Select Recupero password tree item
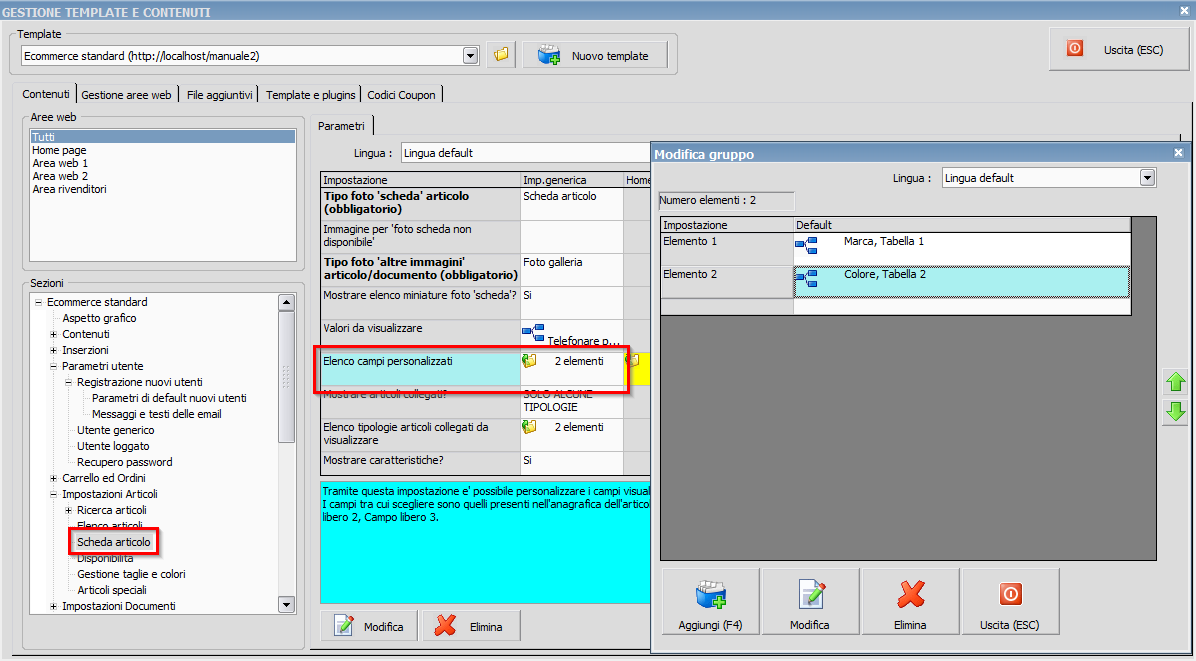This screenshot has width=1196, height=661. [124, 463]
